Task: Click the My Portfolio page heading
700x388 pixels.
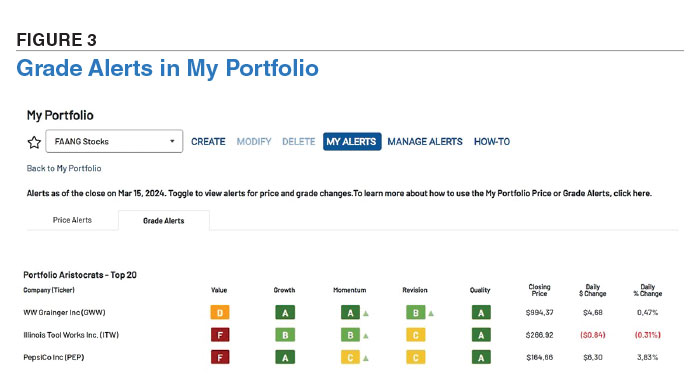Action: [60, 115]
